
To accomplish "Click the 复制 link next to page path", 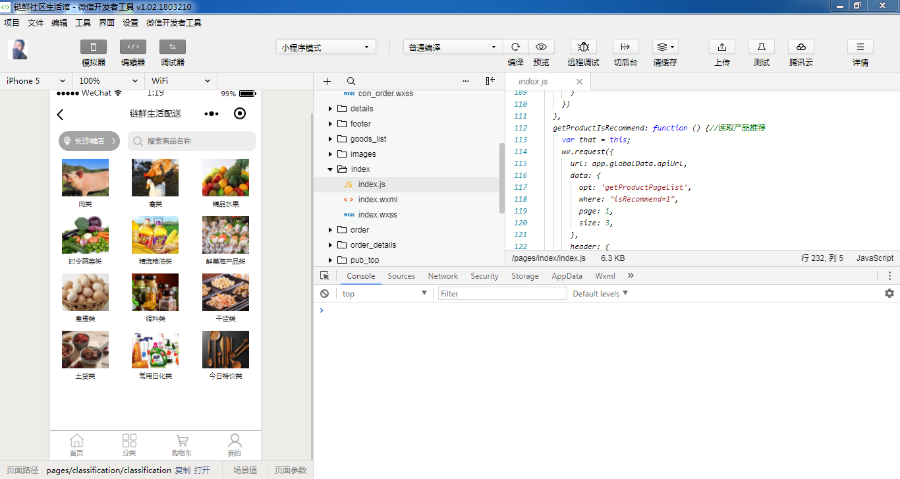I will [x=182, y=470].
